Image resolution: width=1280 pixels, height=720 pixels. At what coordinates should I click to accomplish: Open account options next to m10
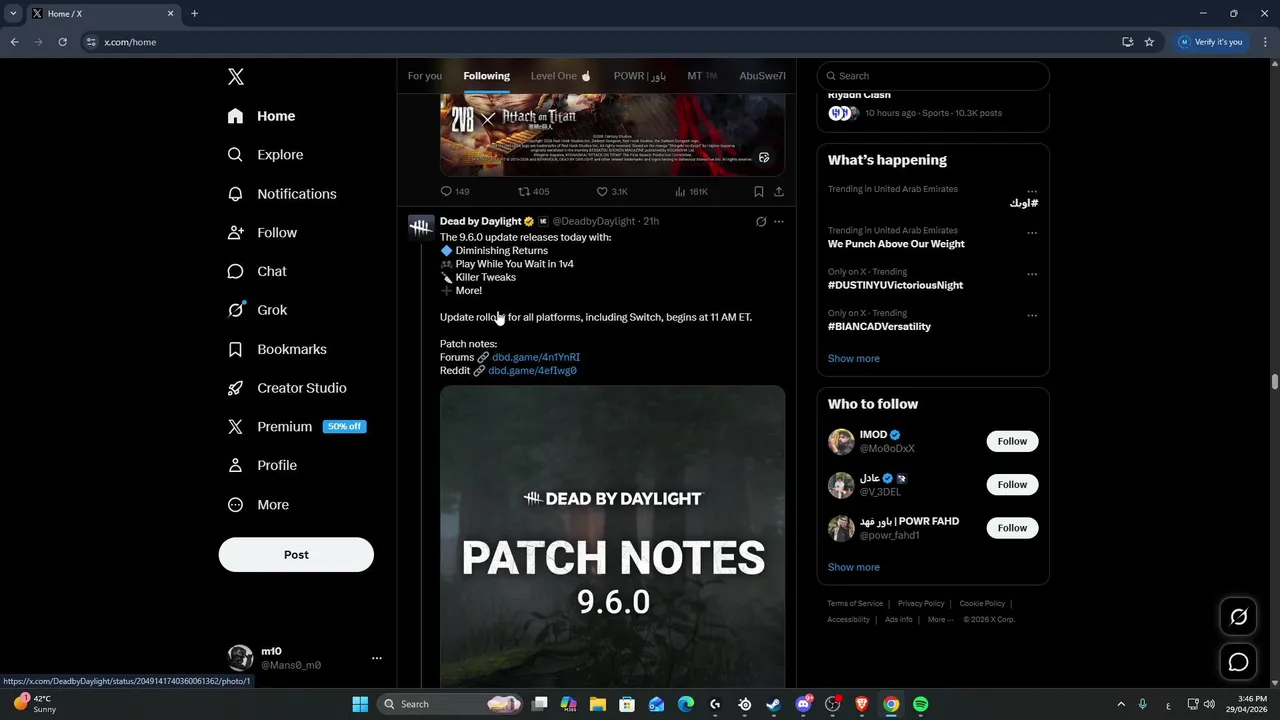[377, 658]
